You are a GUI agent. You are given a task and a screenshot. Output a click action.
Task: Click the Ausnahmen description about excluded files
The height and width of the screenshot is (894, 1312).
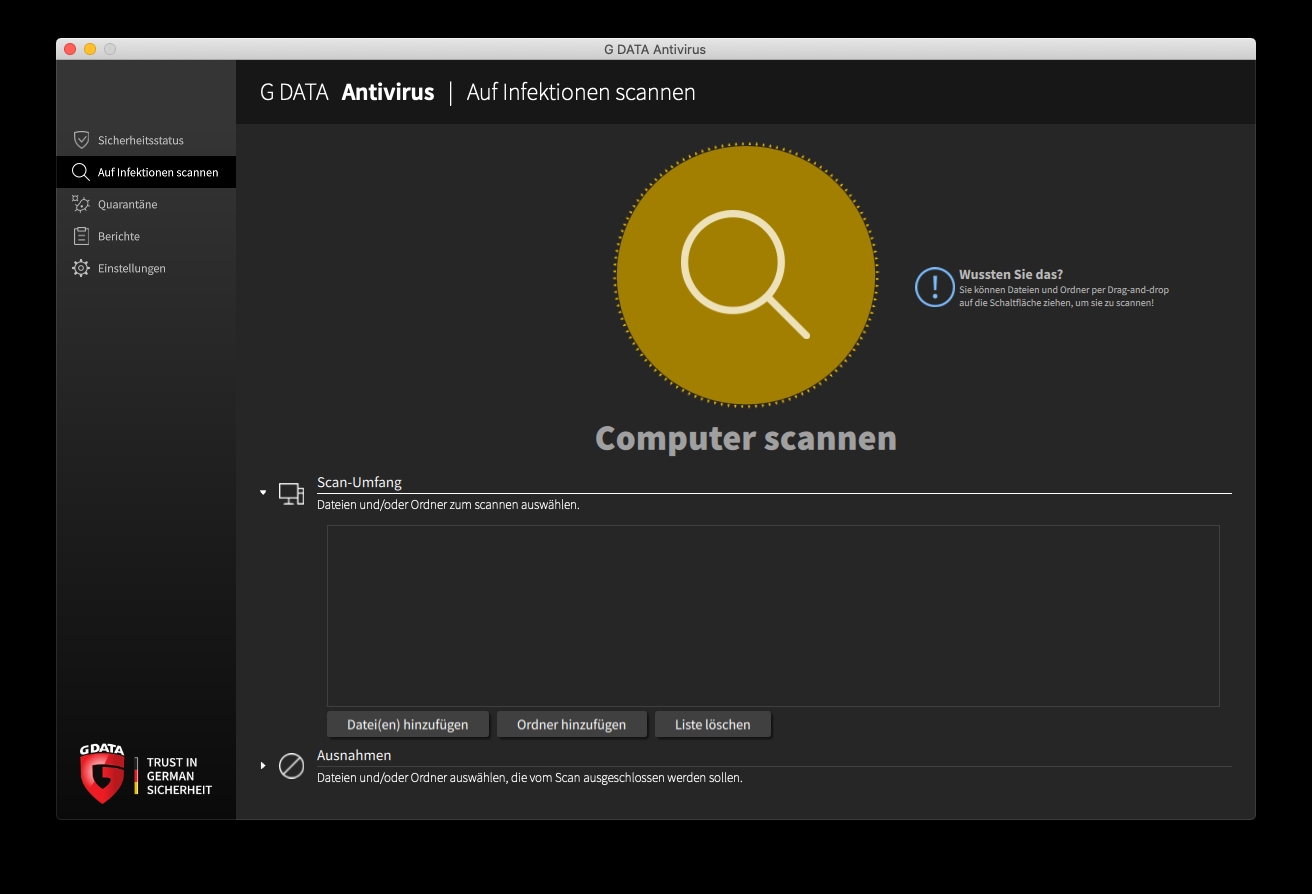point(530,778)
